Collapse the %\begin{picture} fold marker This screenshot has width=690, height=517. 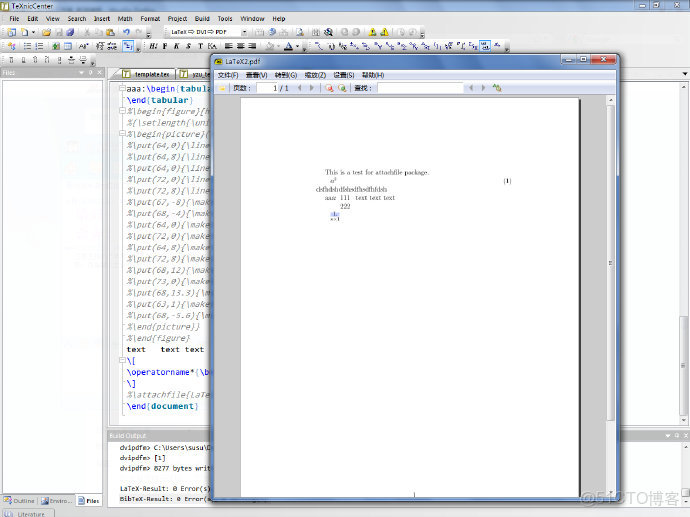(122, 134)
